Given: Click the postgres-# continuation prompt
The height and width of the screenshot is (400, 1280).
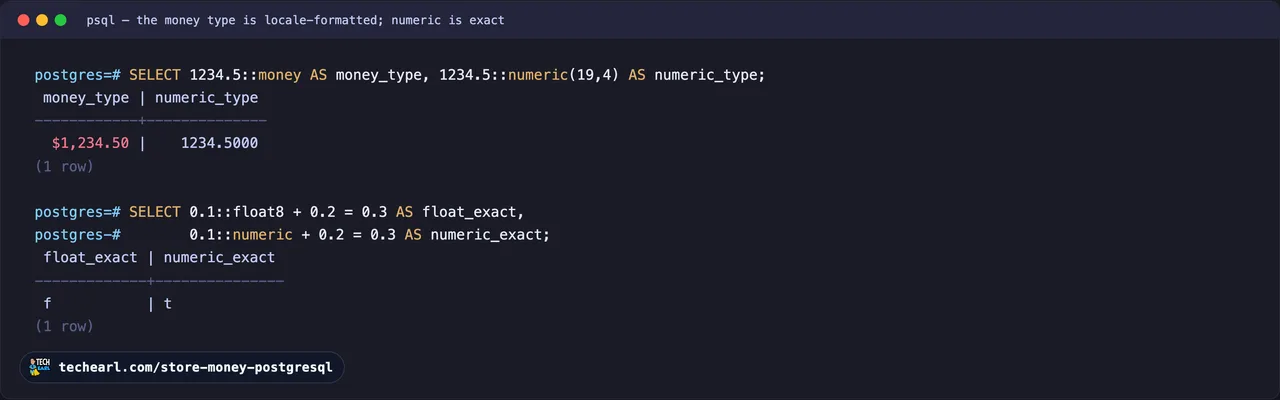Looking at the screenshot, I should 77,235.
